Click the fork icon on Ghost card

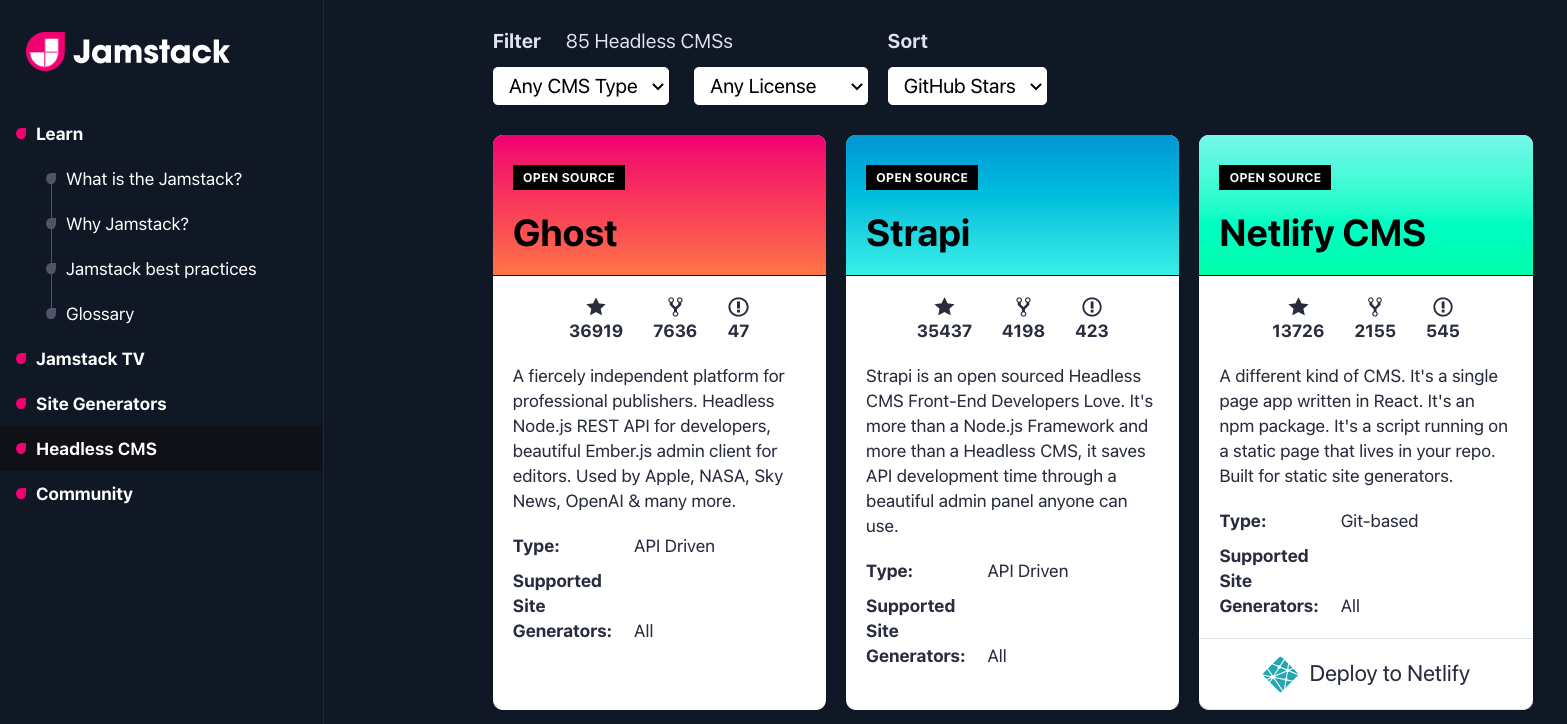pos(675,307)
